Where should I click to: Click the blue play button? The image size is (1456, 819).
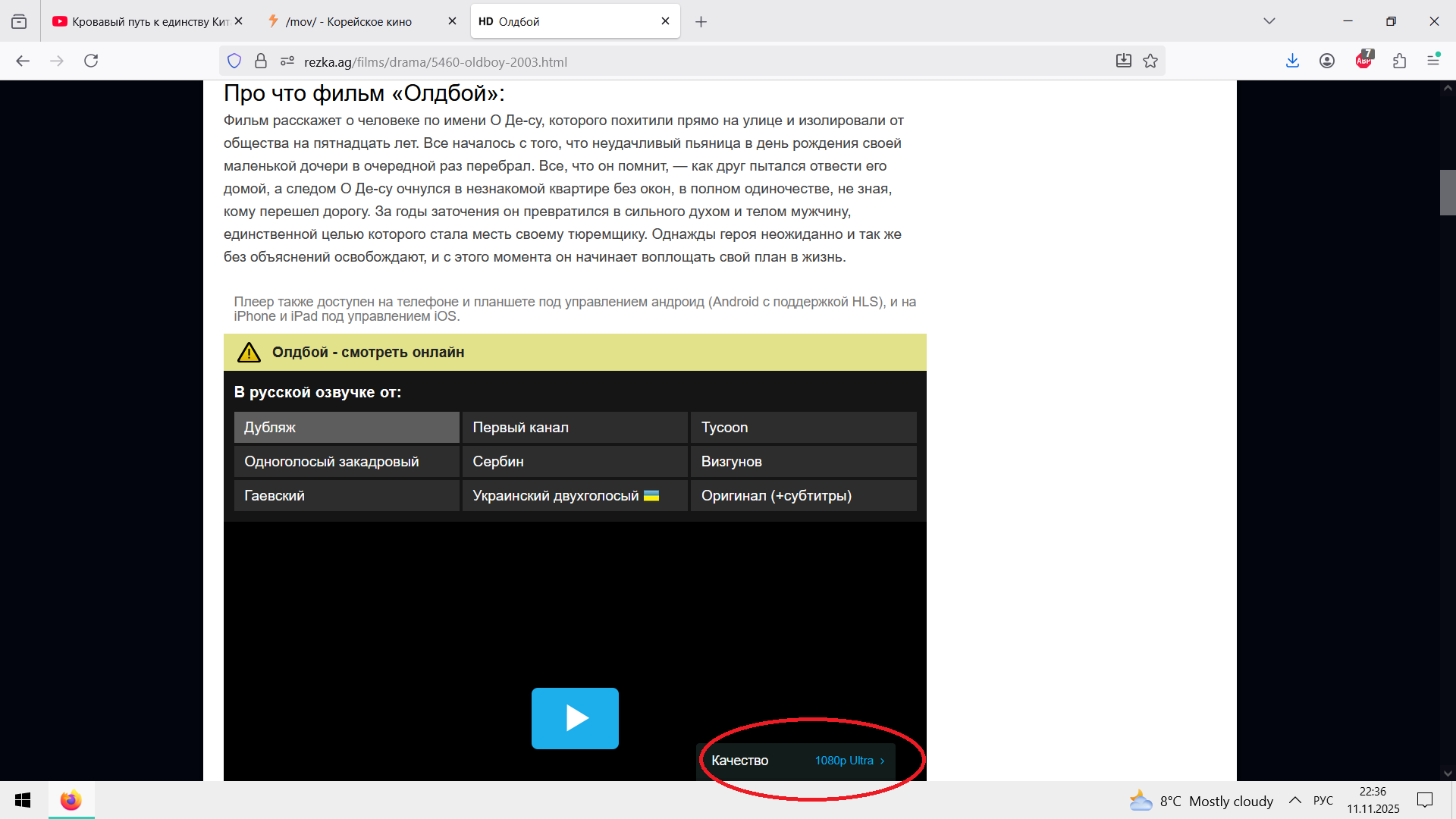click(575, 718)
